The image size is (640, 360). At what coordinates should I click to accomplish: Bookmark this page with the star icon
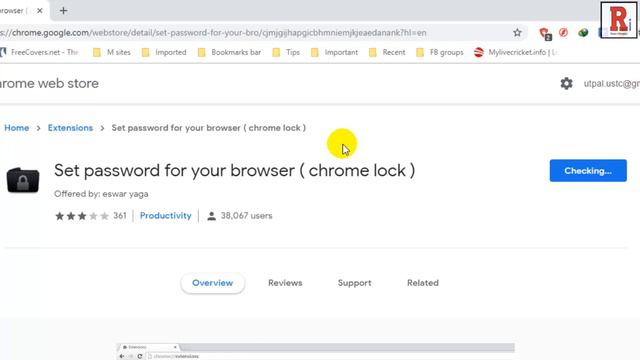coord(517,33)
